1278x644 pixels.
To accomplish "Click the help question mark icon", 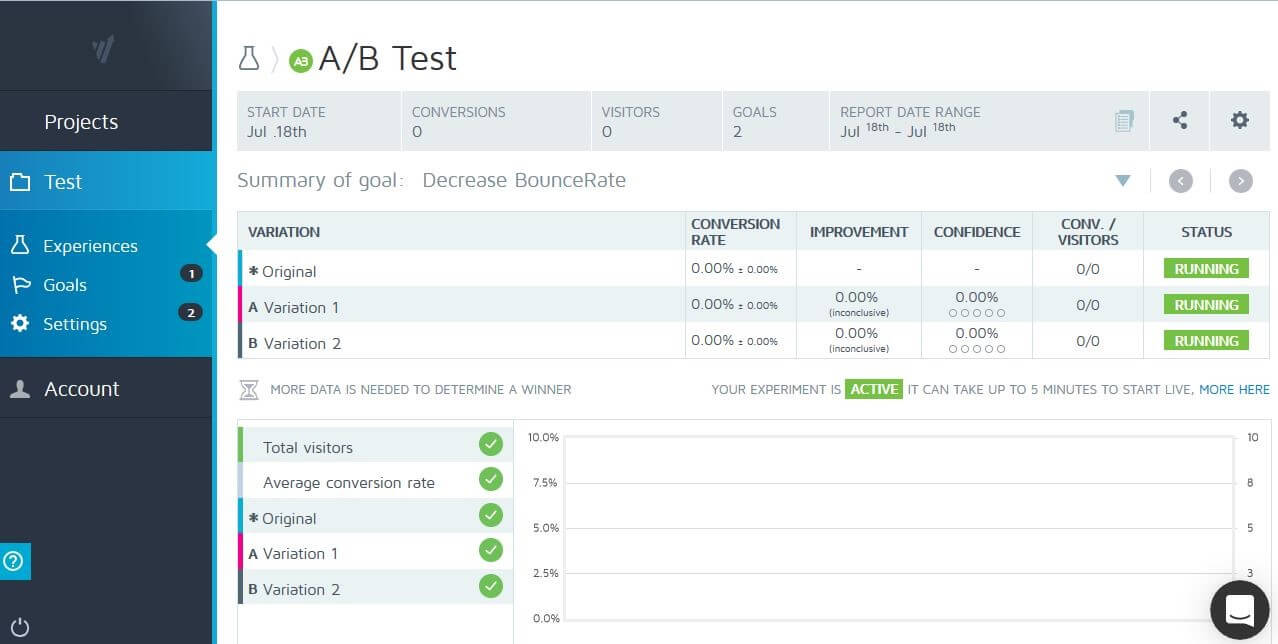I will click(15, 561).
